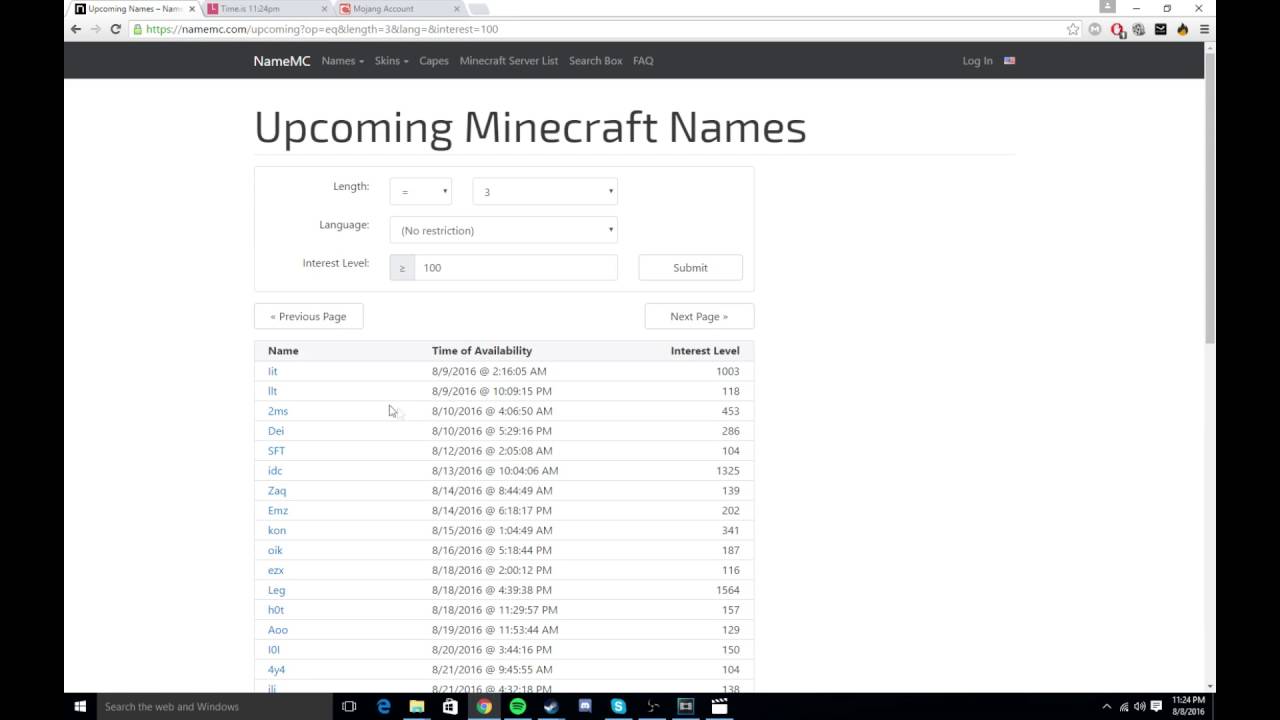Open the Language restriction dropdown
Screen dimensions: 1280x720
click(504, 230)
